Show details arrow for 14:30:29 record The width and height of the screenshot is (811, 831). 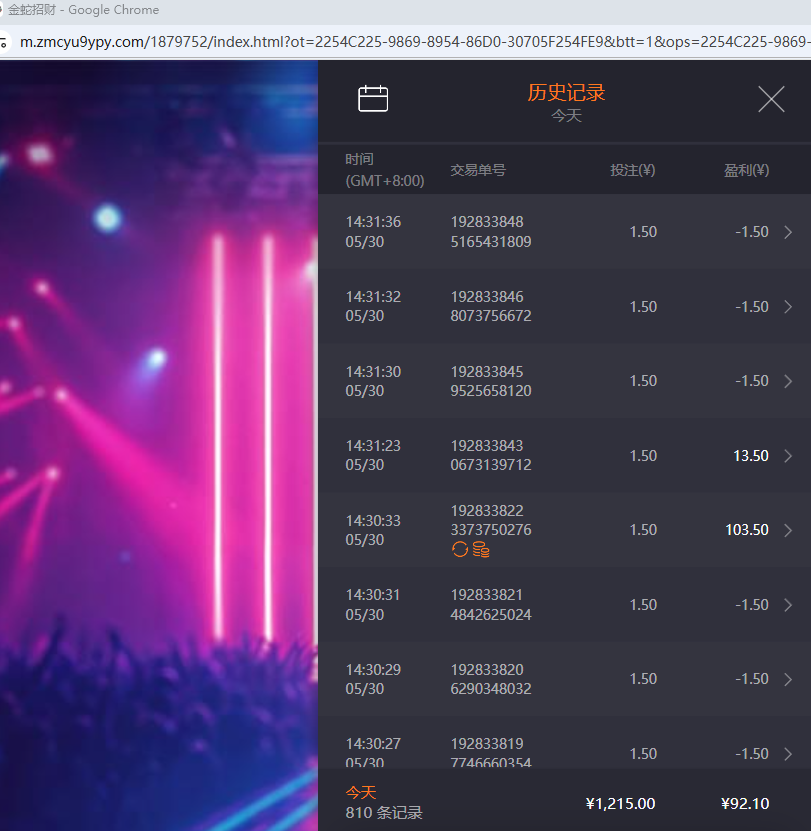(788, 679)
